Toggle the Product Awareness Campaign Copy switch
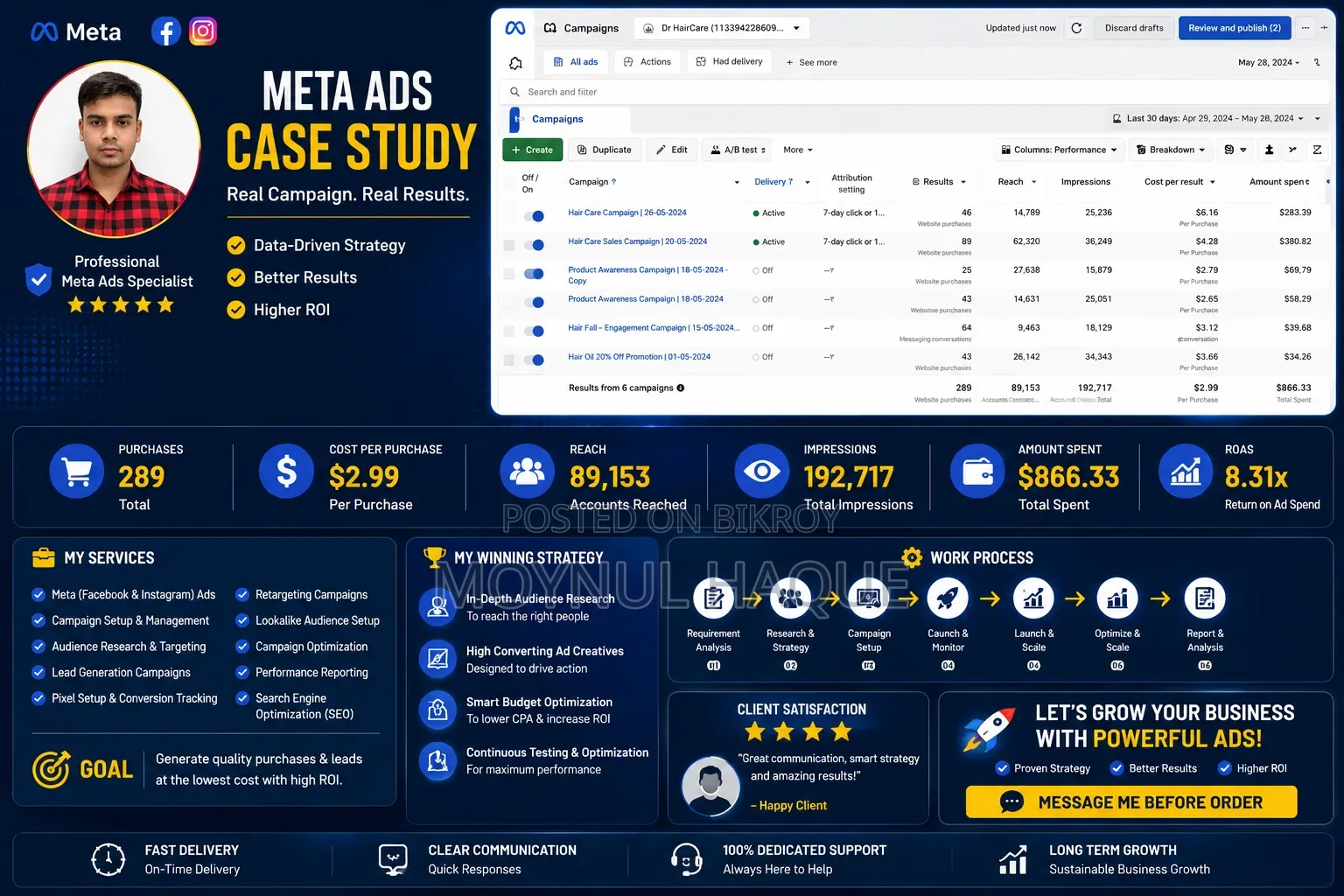 [x=534, y=274]
